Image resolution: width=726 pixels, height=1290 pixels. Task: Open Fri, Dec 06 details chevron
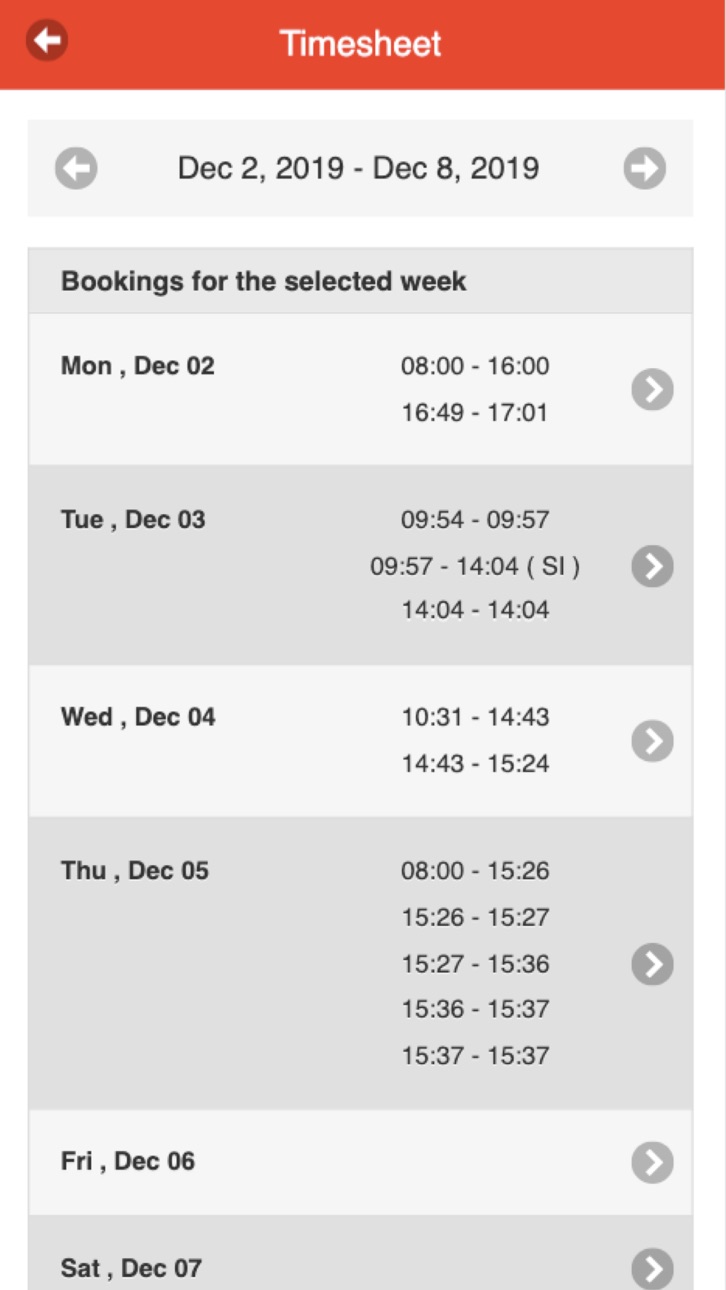click(x=652, y=1163)
